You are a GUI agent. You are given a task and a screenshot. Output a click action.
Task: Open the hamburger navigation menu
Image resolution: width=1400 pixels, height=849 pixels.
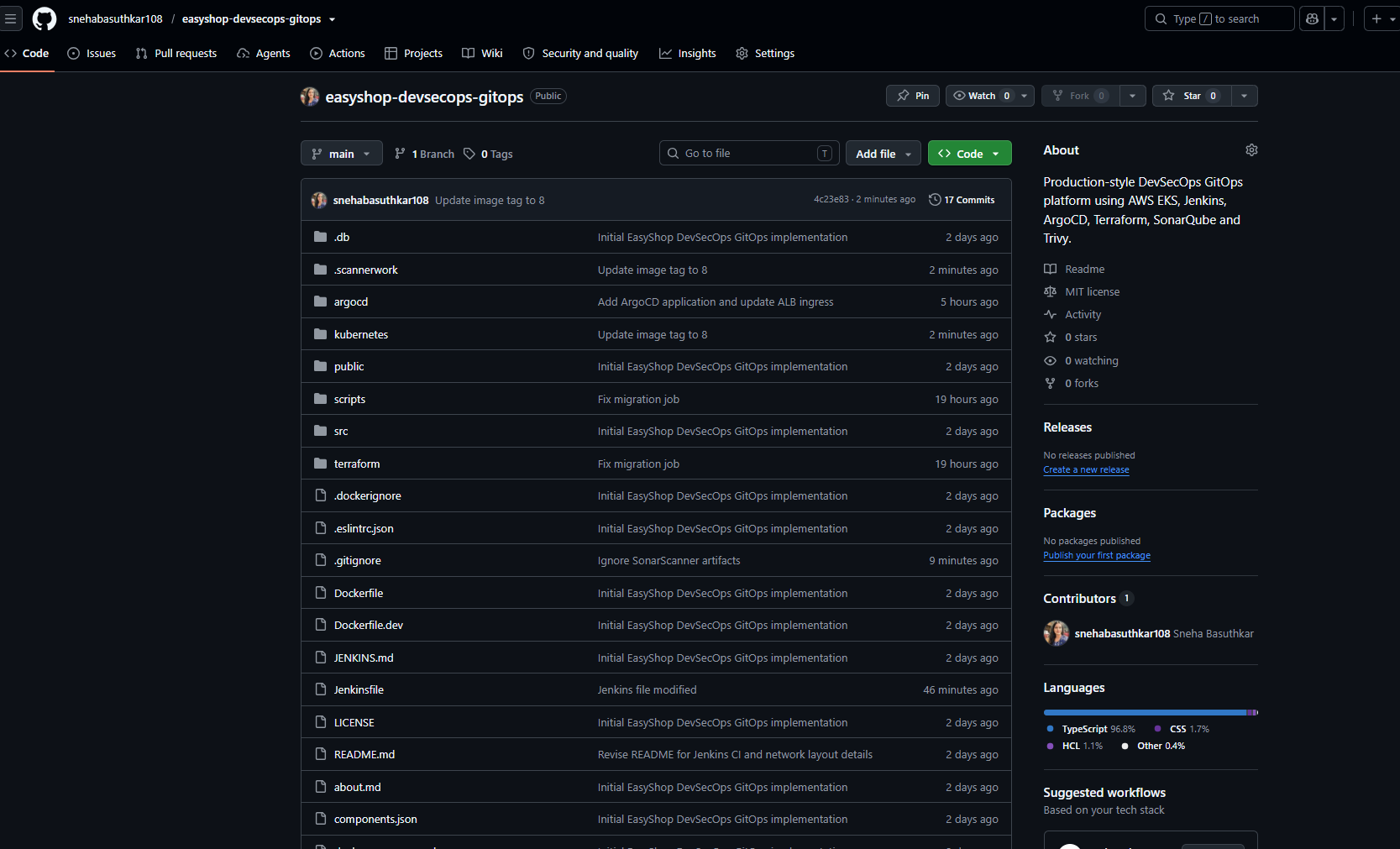pos(11,18)
